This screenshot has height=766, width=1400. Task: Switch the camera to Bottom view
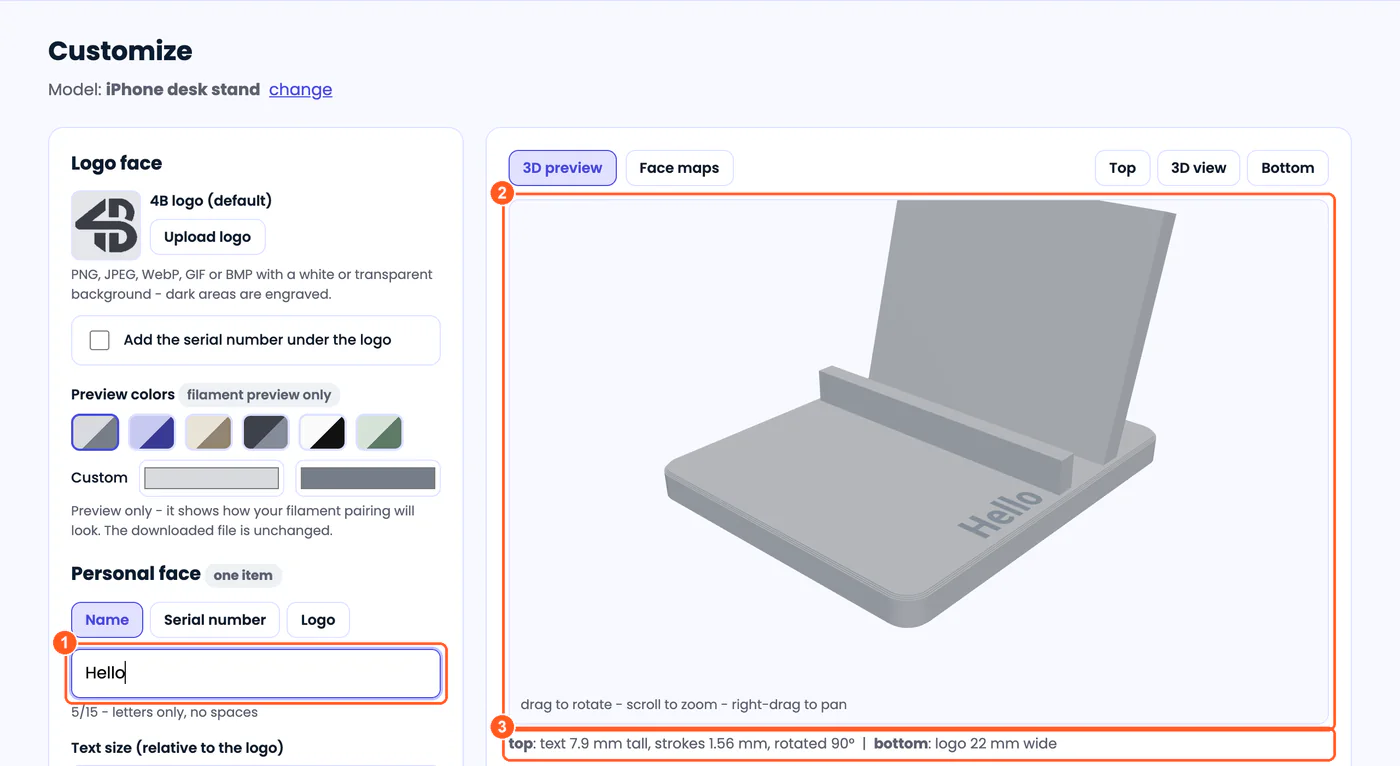(x=1288, y=168)
